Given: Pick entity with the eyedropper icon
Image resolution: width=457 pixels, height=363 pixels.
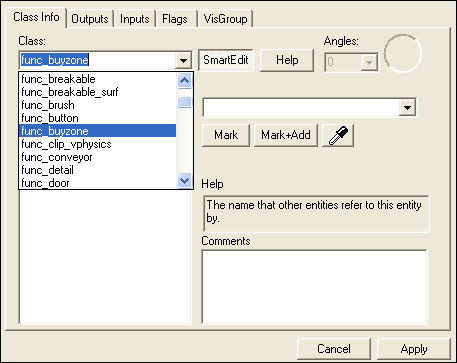Looking at the screenshot, I should click(x=338, y=135).
